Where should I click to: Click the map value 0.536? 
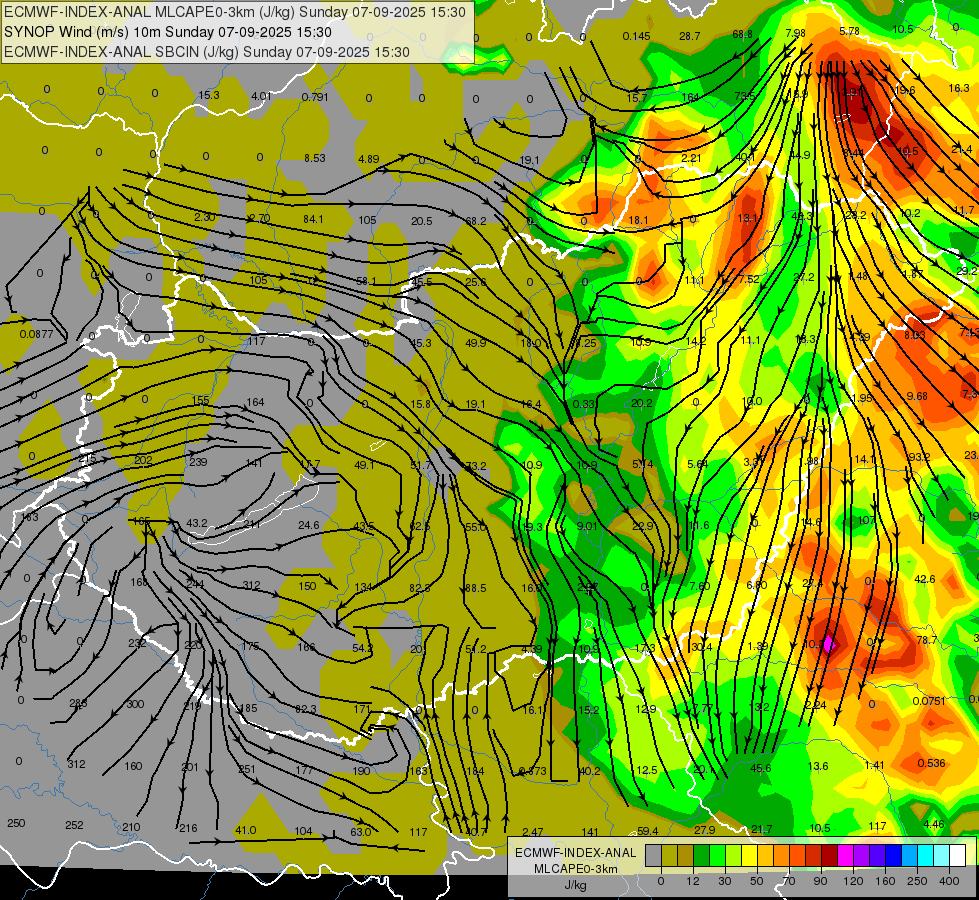click(x=932, y=763)
